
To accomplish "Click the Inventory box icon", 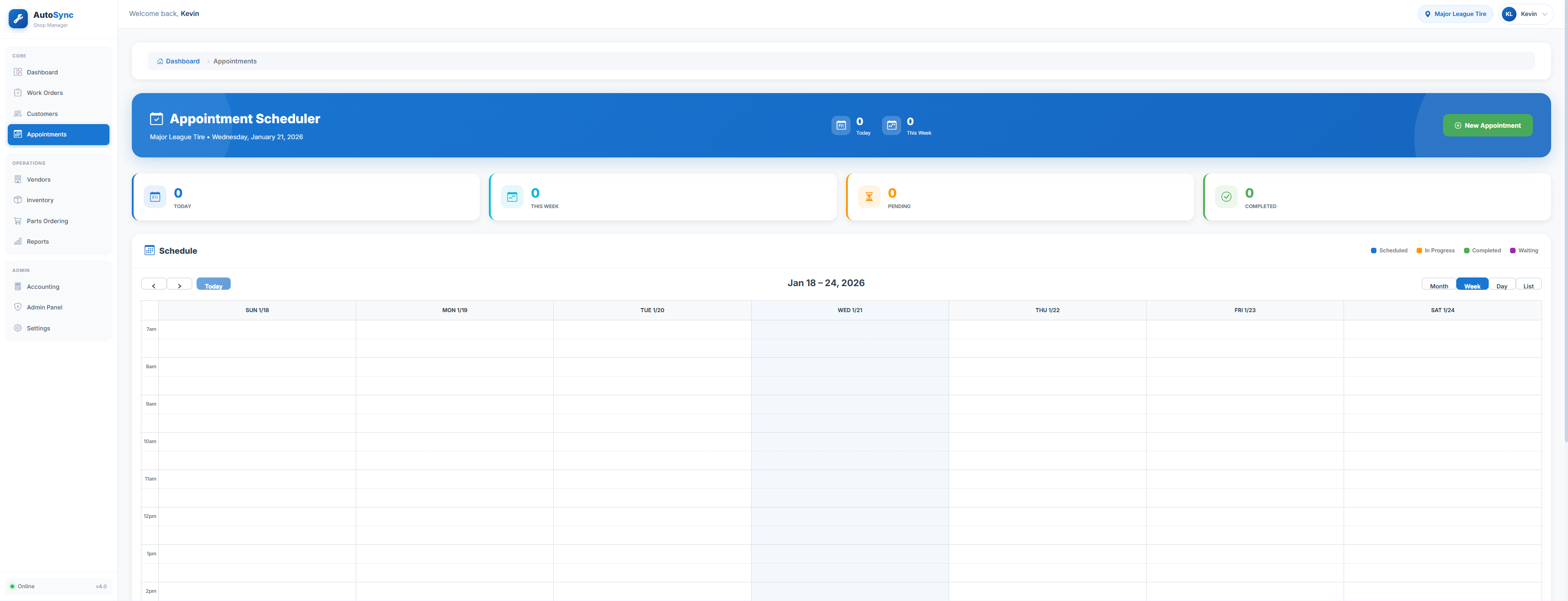I will tap(18, 200).
